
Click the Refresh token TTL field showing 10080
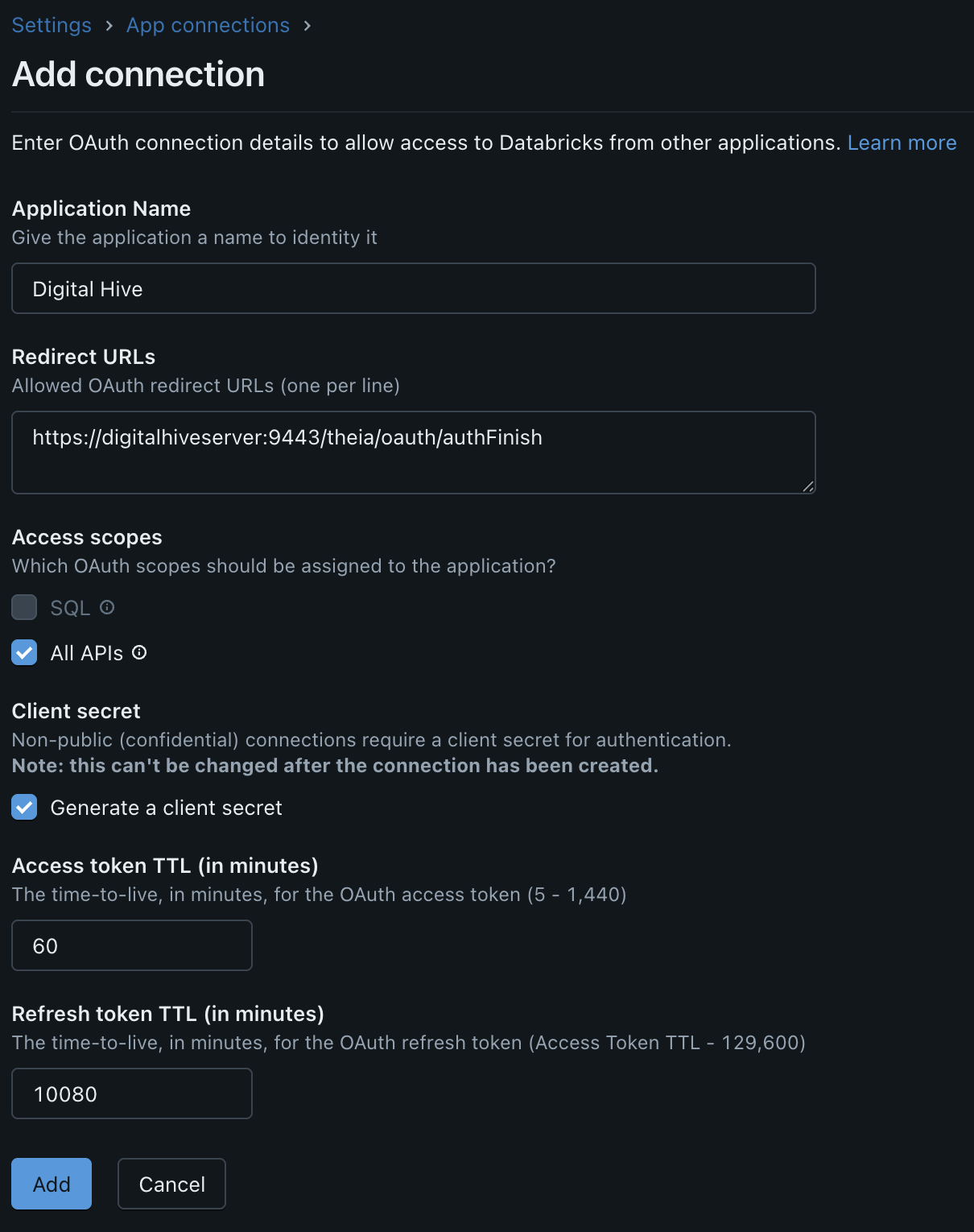pyautogui.click(x=132, y=1094)
